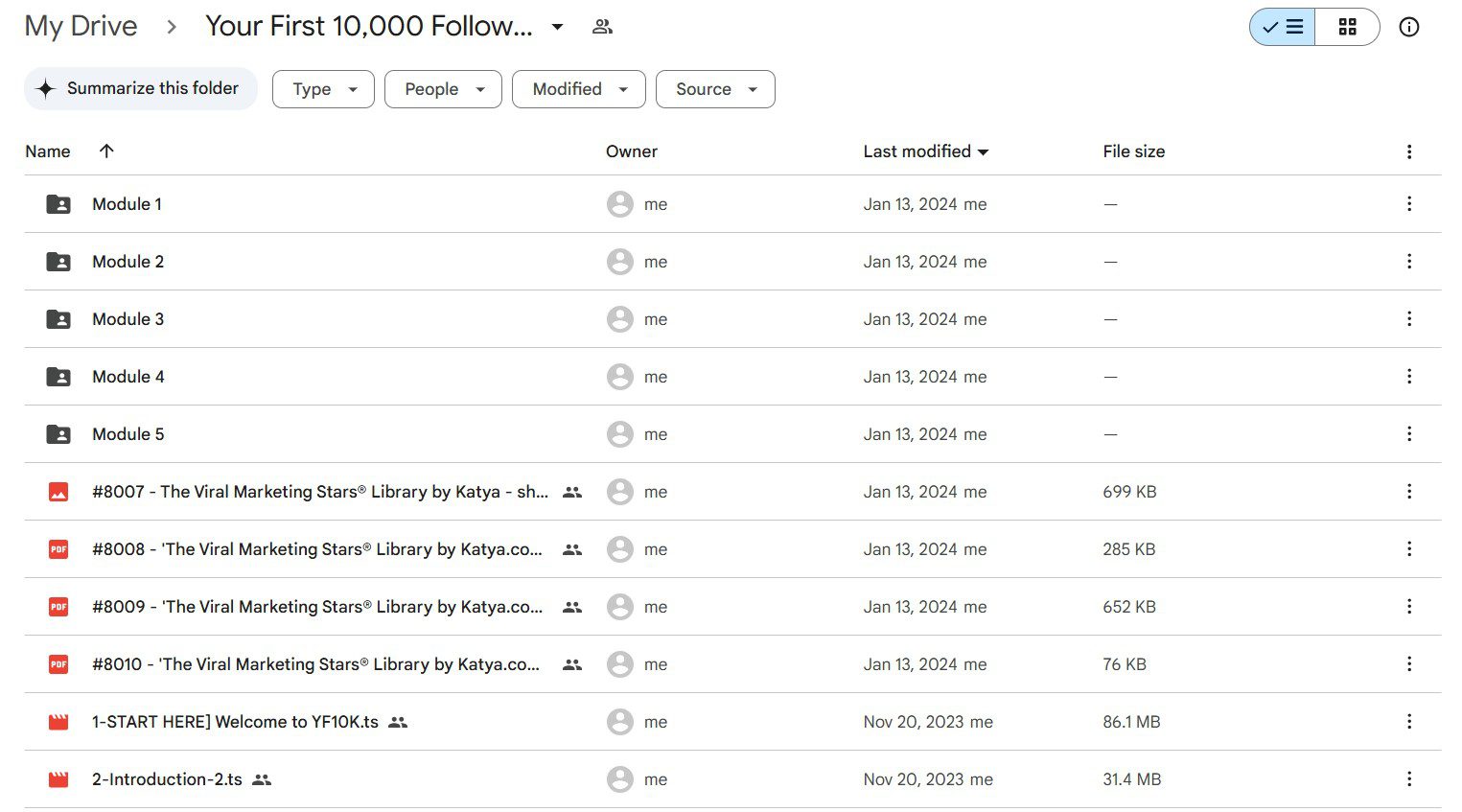Viewport: 1462px width, 812px height.
Task: Select the 2-Introduction-2.ts file name
Action: coord(167,779)
